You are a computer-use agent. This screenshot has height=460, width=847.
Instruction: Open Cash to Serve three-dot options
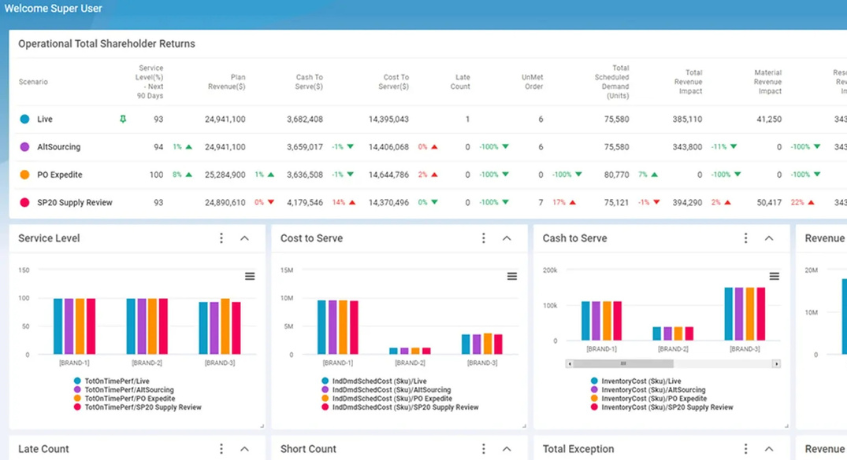(x=746, y=239)
